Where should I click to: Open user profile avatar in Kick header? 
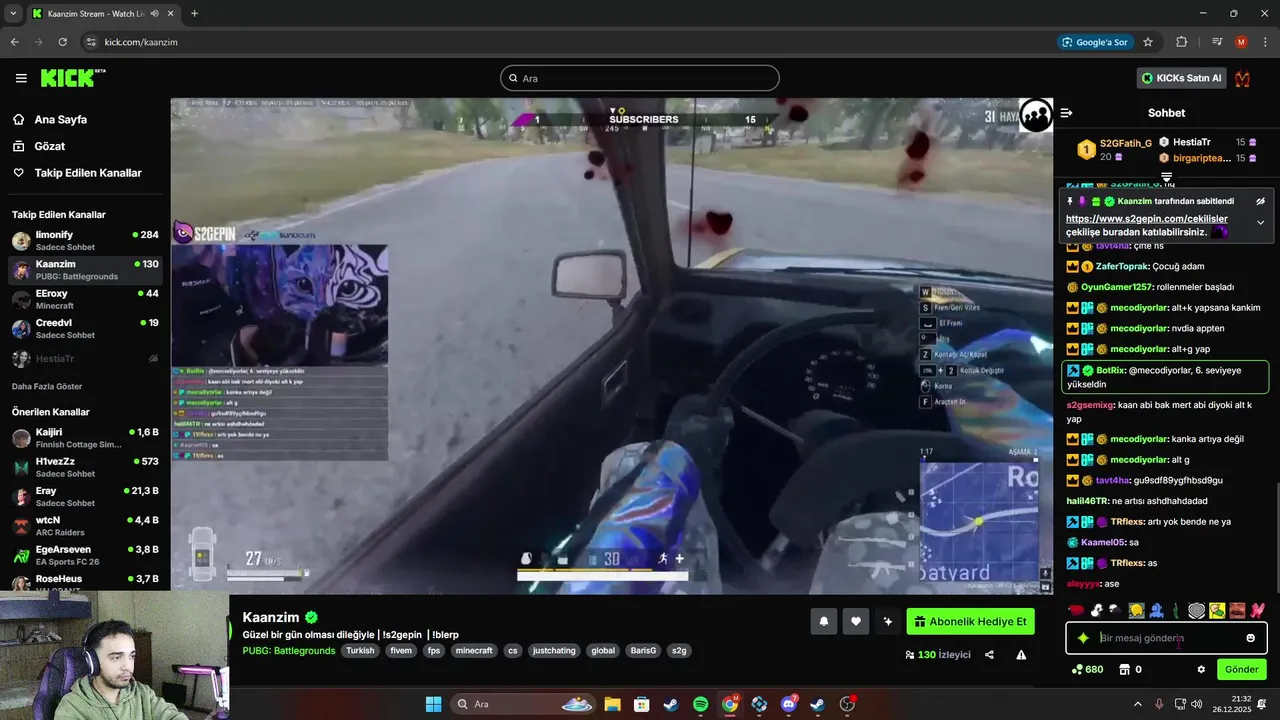coord(1243,78)
